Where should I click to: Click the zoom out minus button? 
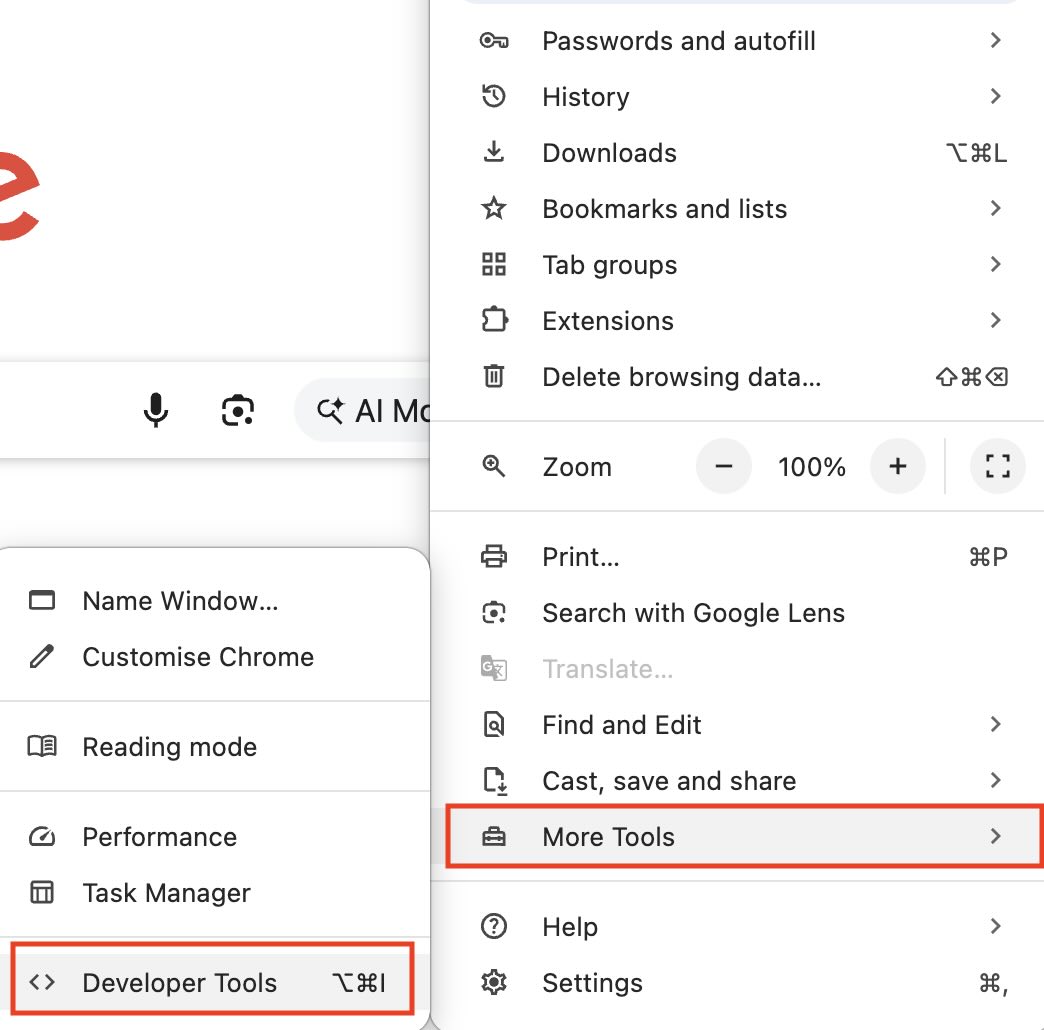[x=724, y=466]
